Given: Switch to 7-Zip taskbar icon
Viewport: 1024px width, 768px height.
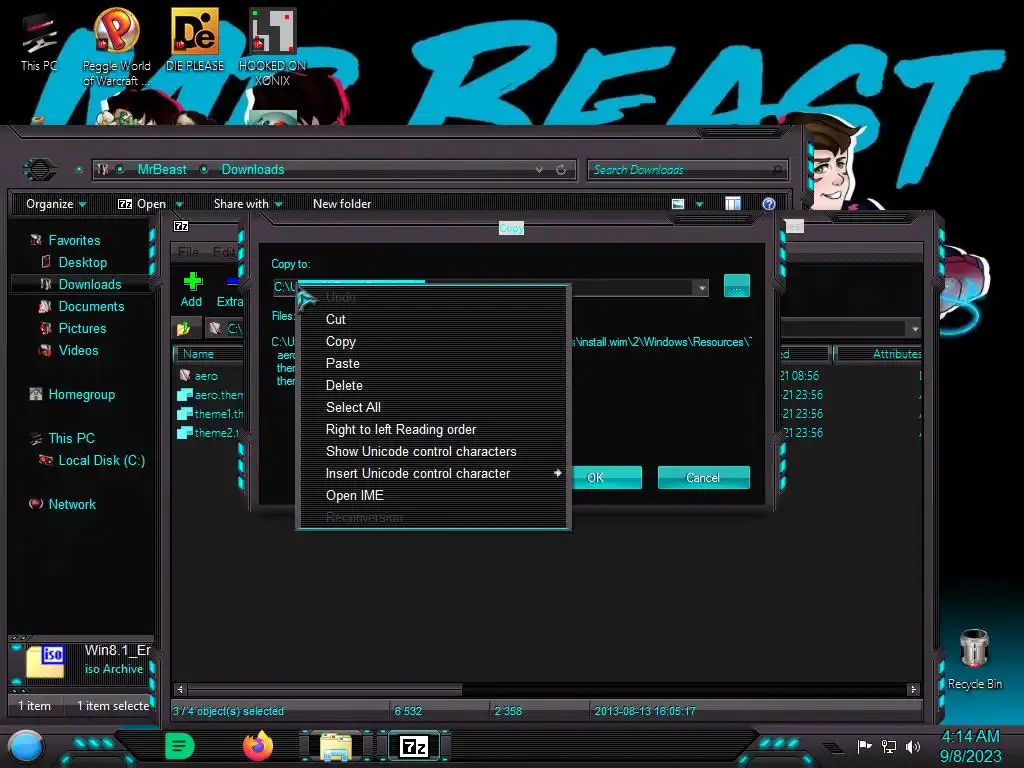Looking at the screenshot, I should coord(414,746).
